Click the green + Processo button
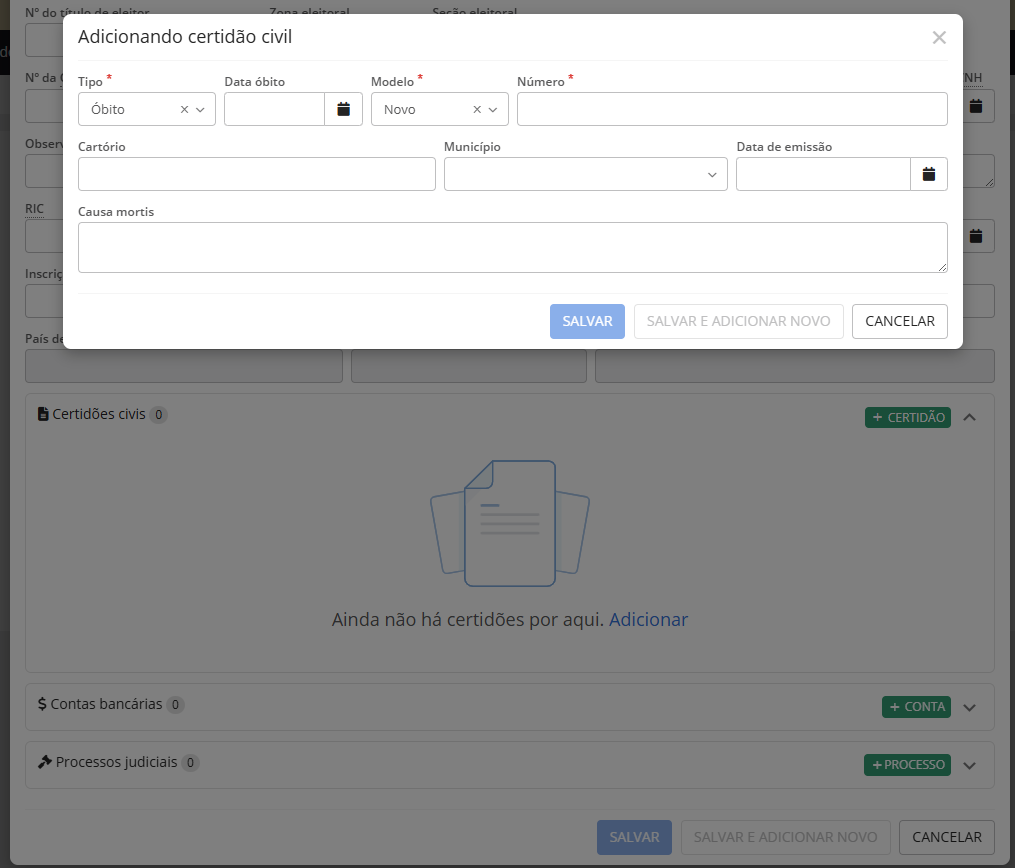Image resolution: width=1015 pixels, height=868 pixels. (907, 765)
